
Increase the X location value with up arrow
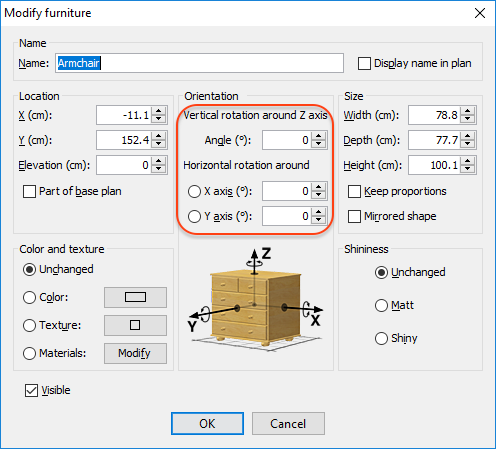click(159, 111)
